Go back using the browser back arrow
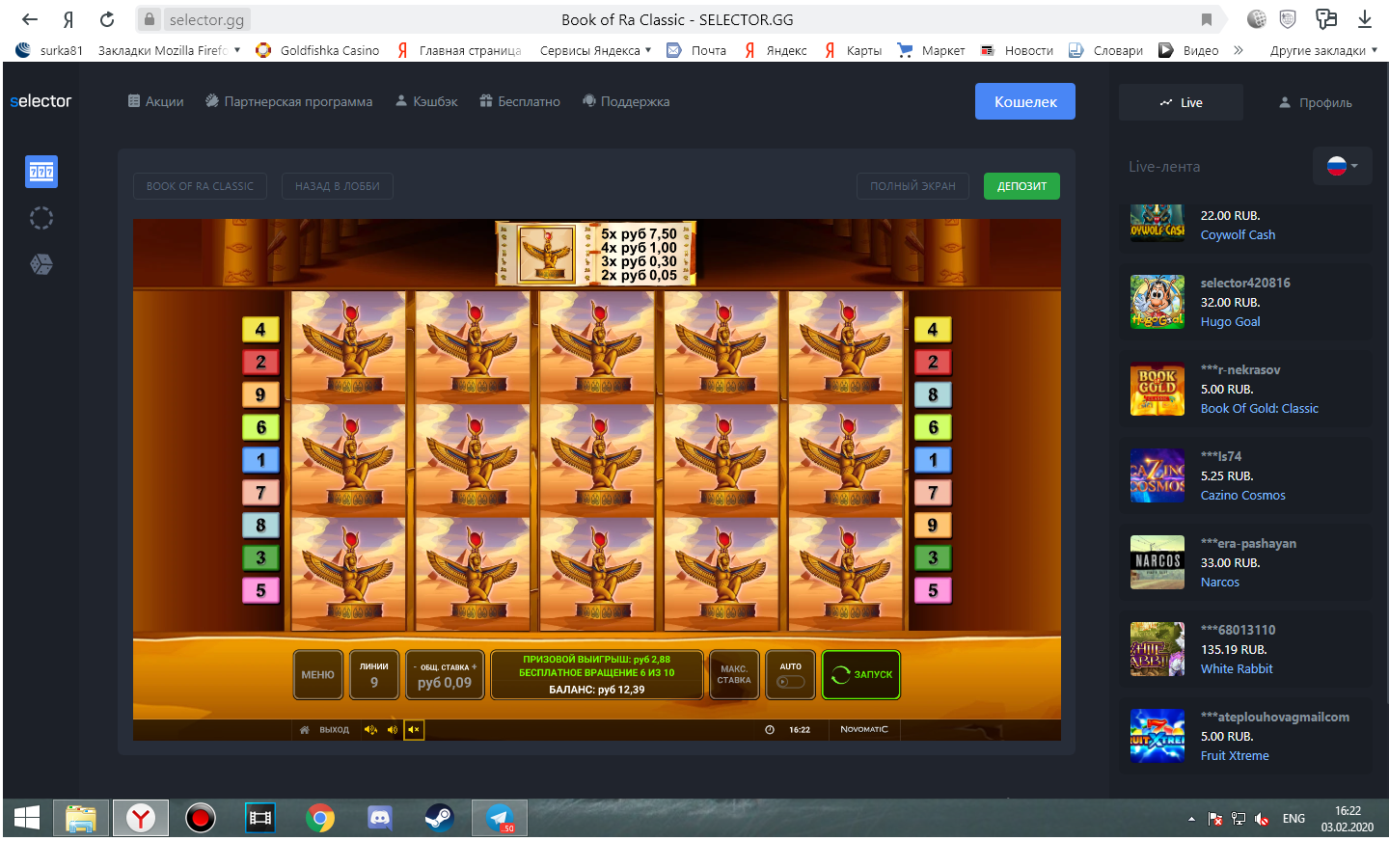The height and width of the screenshot is (868, 1389). pos(30,19)
